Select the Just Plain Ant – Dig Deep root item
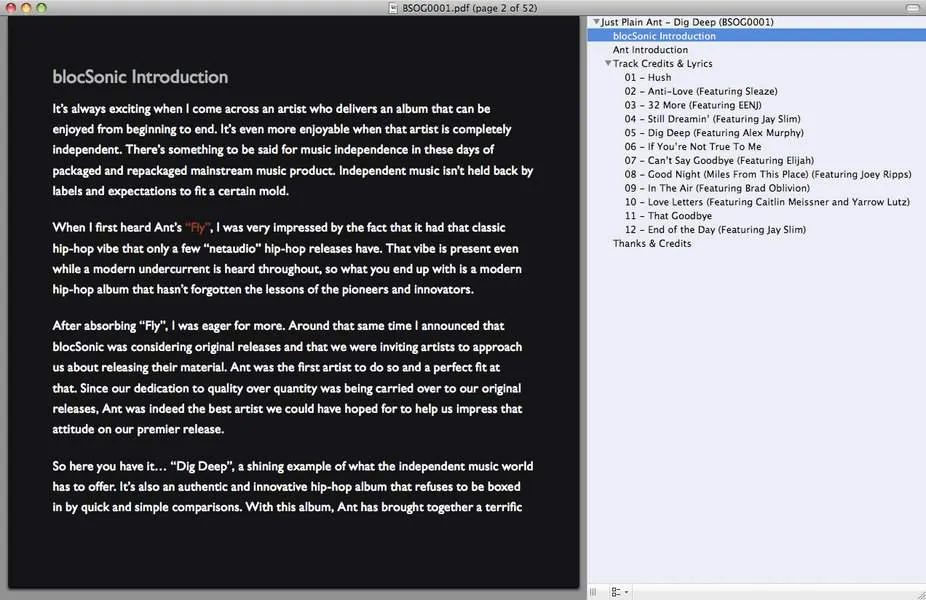Viewport: 926px width, 600px height. click(x=687, y=22)
